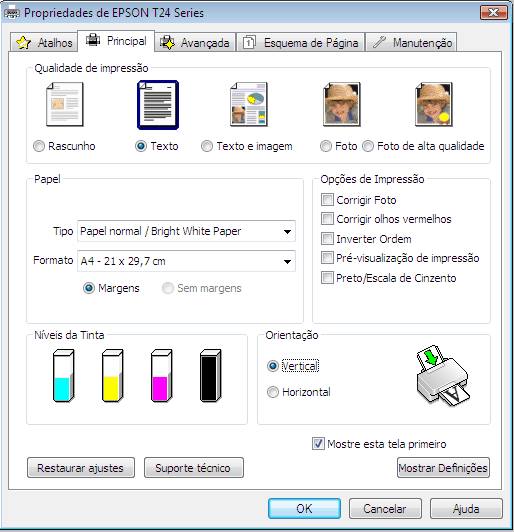
Task: Click the Restaurar ajustes button
Action: point(81,468)
